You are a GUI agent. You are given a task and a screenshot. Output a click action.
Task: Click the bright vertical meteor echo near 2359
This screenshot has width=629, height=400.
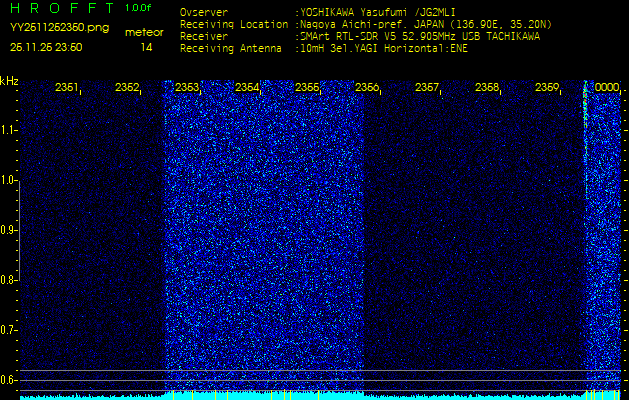[x=585, y=138]
